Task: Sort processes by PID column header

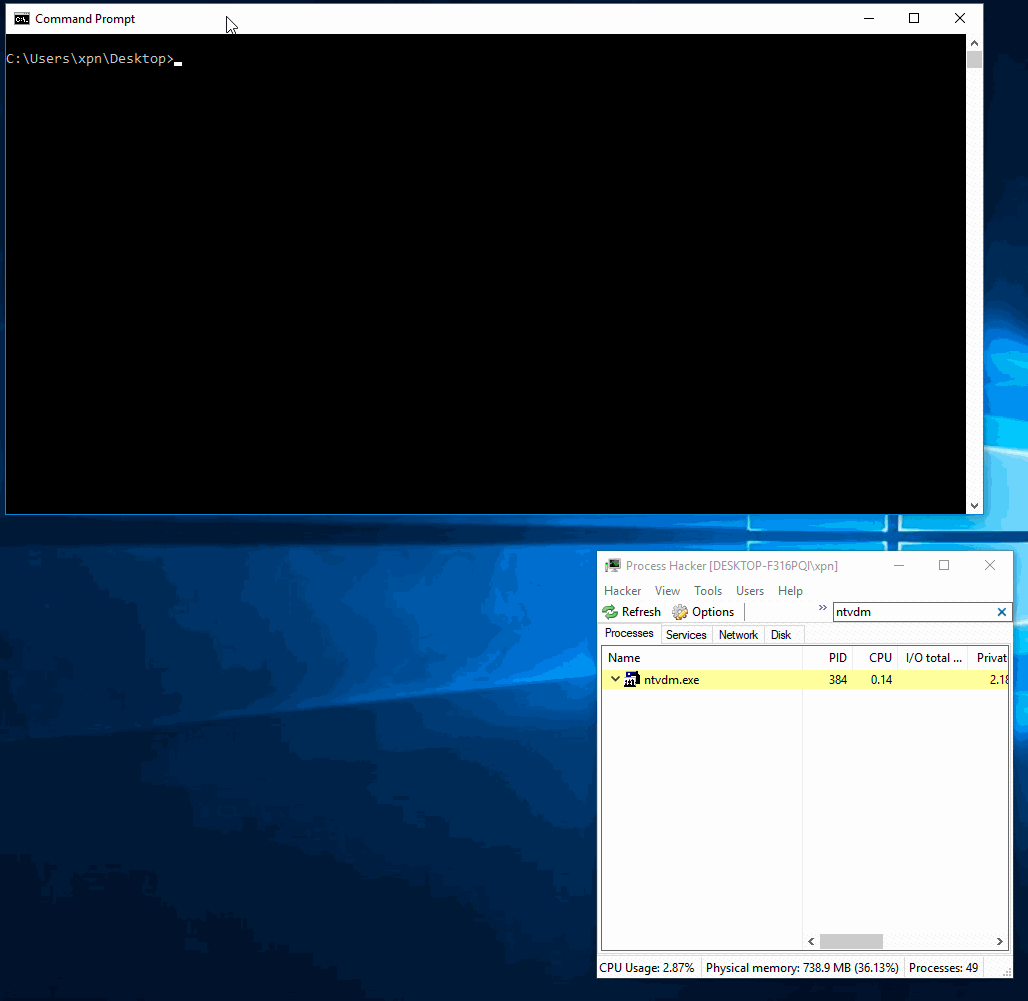Action: (x=837, y=658)
